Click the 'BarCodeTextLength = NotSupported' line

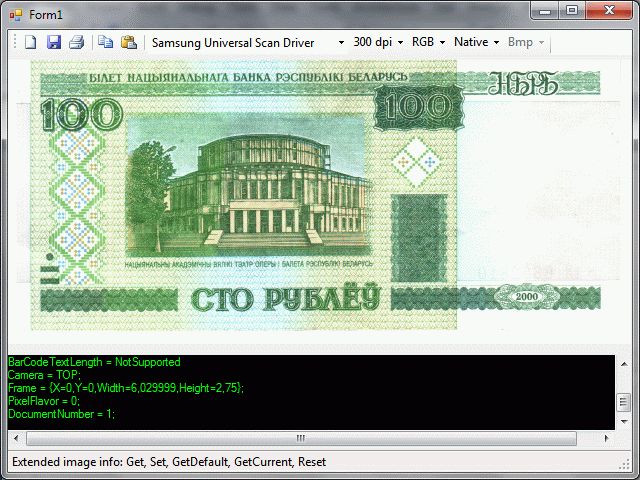94,362
